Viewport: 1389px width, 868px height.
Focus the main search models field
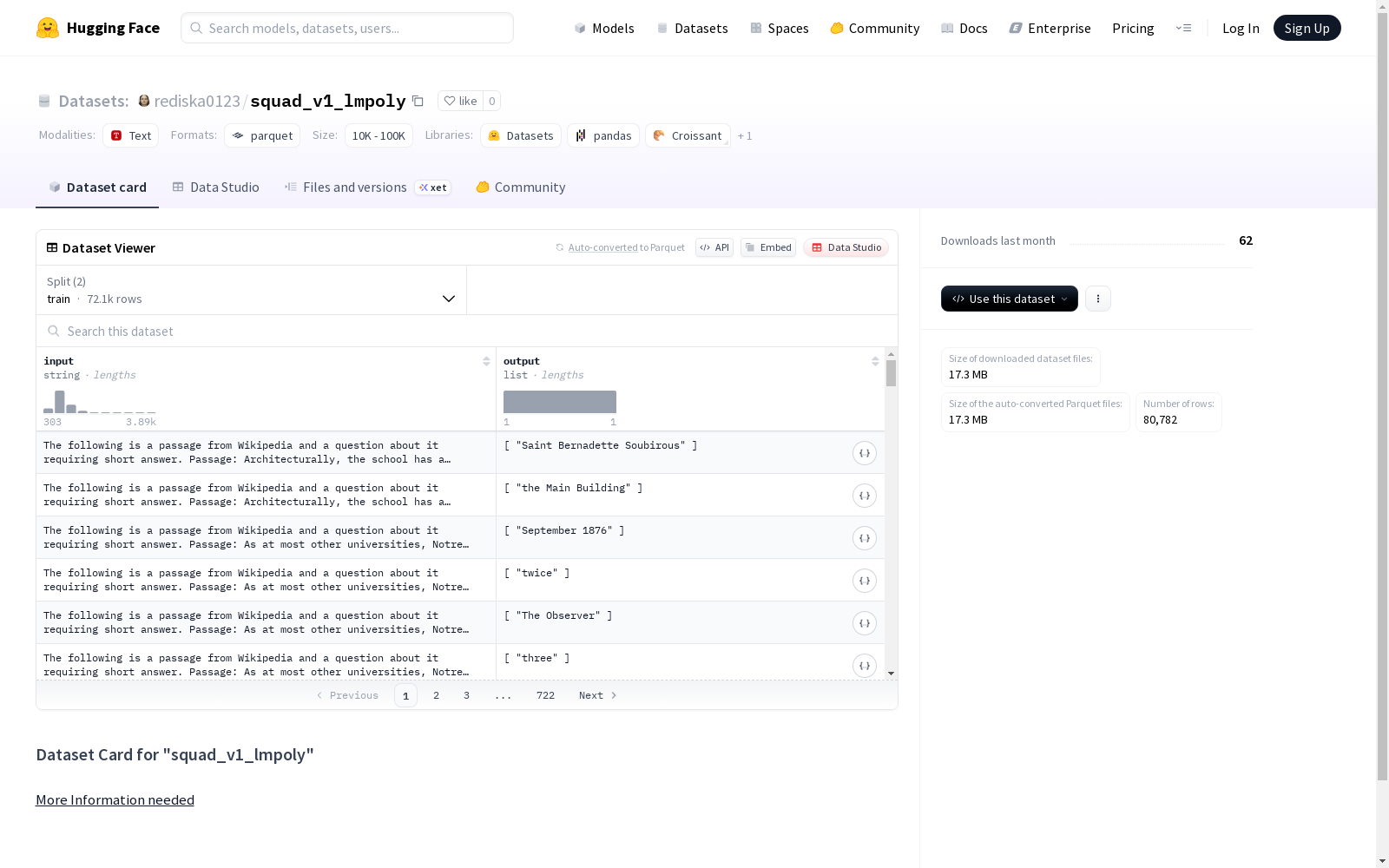(347, 28)
